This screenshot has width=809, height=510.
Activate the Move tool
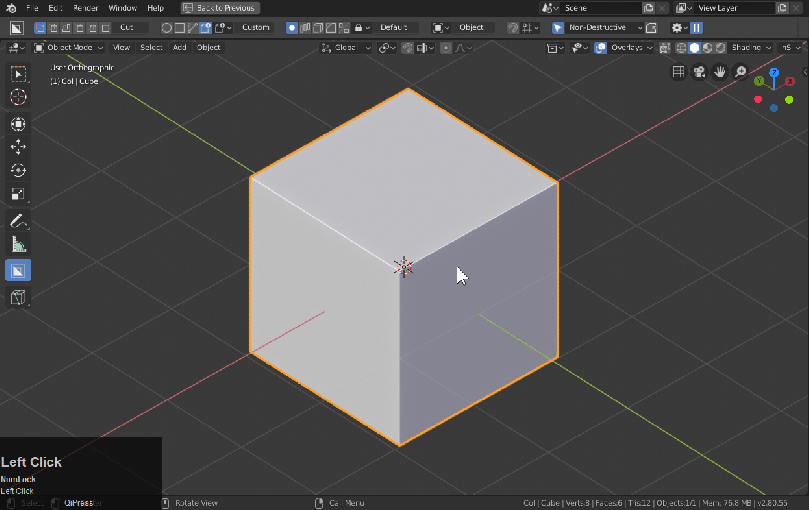click(18, 147)
